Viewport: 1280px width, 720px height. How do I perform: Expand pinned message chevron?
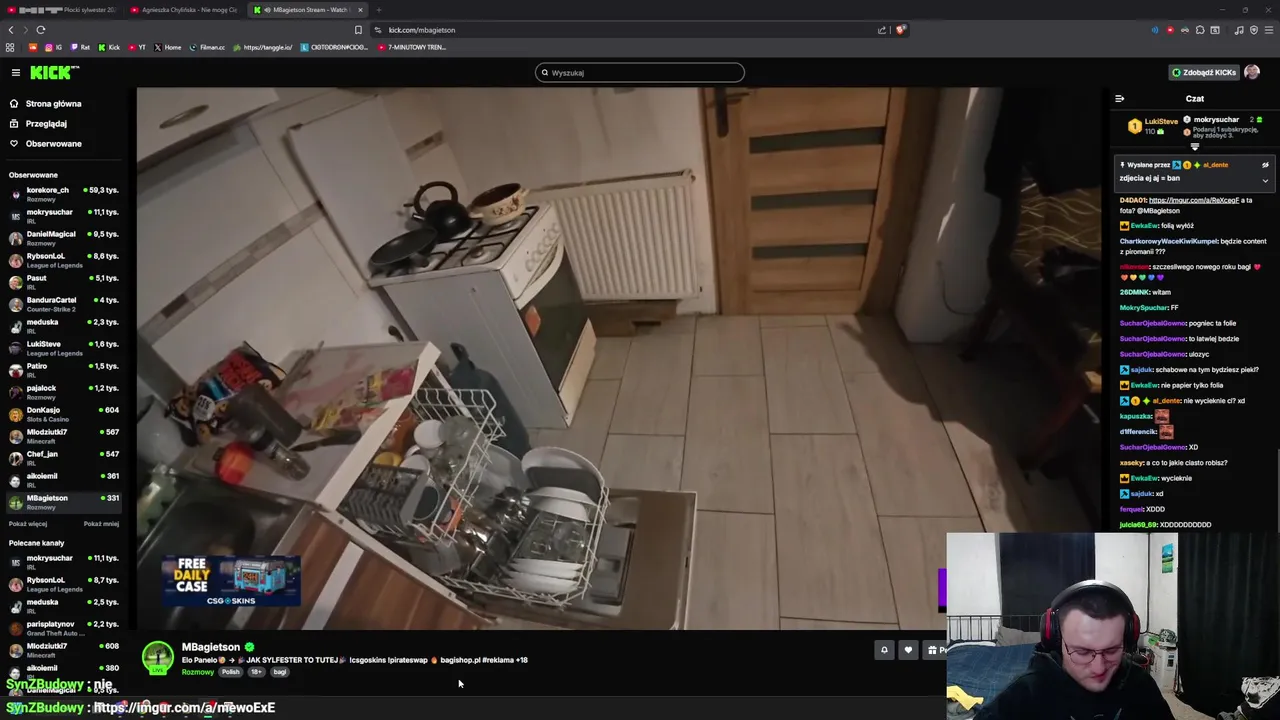tap(1265, 181)
